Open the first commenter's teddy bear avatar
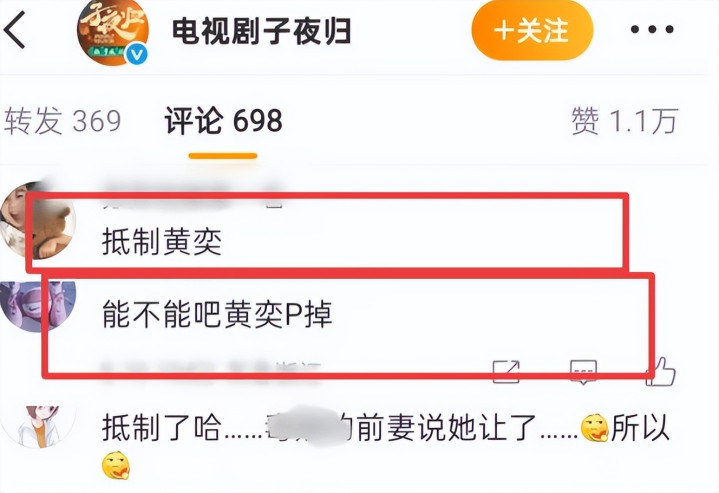The width and height of the screenshot is (719, 493). [x=38, y=220]
